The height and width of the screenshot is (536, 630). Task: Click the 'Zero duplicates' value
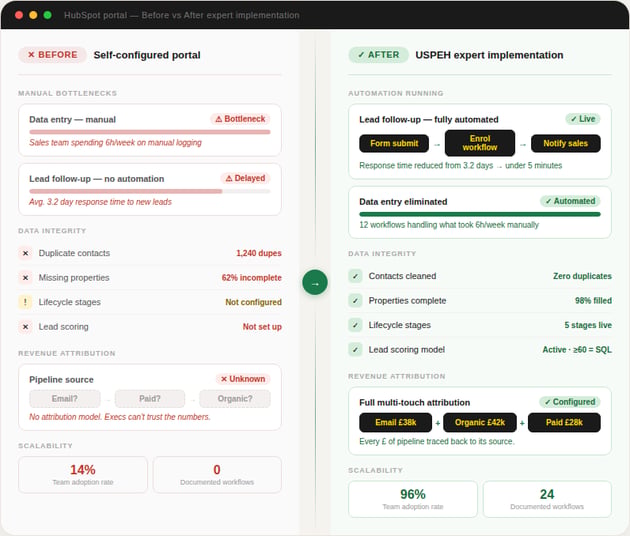tap(582, 276)
